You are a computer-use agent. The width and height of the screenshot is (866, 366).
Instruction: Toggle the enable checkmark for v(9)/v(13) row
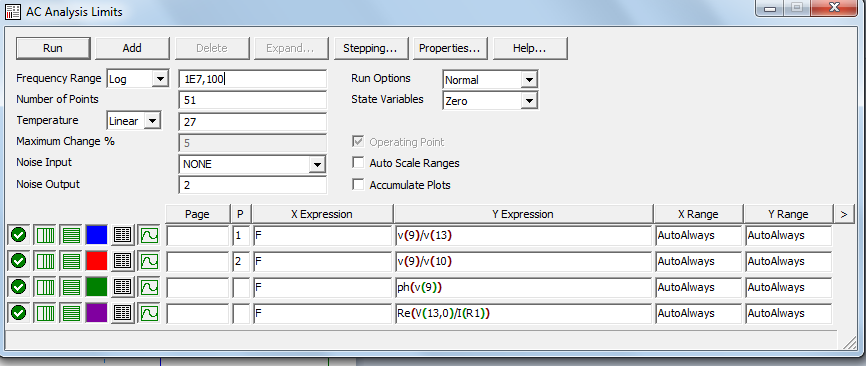point(19,236)
